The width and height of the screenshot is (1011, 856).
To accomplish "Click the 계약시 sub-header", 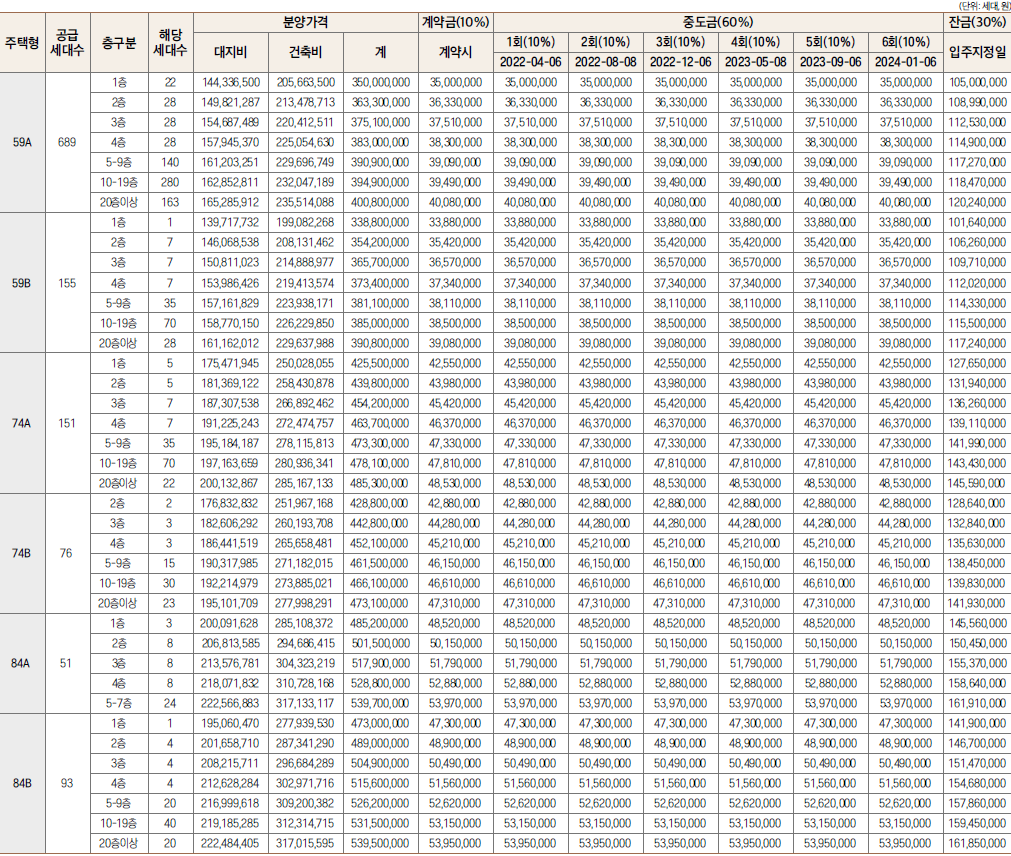I will [455, 52].
